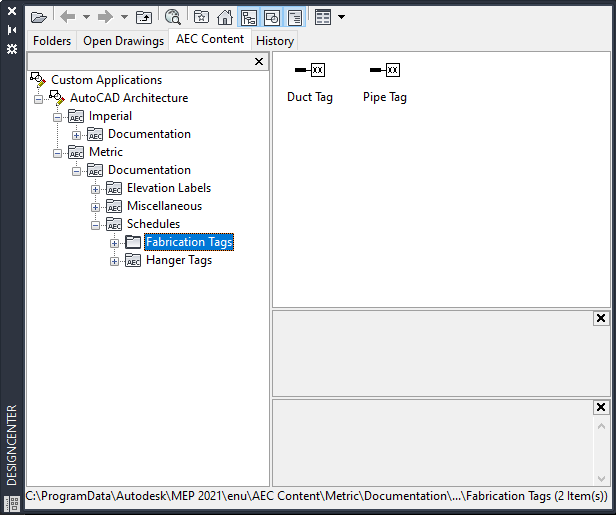
Task: Go back with the Back arrow
Action: point(68,17)
